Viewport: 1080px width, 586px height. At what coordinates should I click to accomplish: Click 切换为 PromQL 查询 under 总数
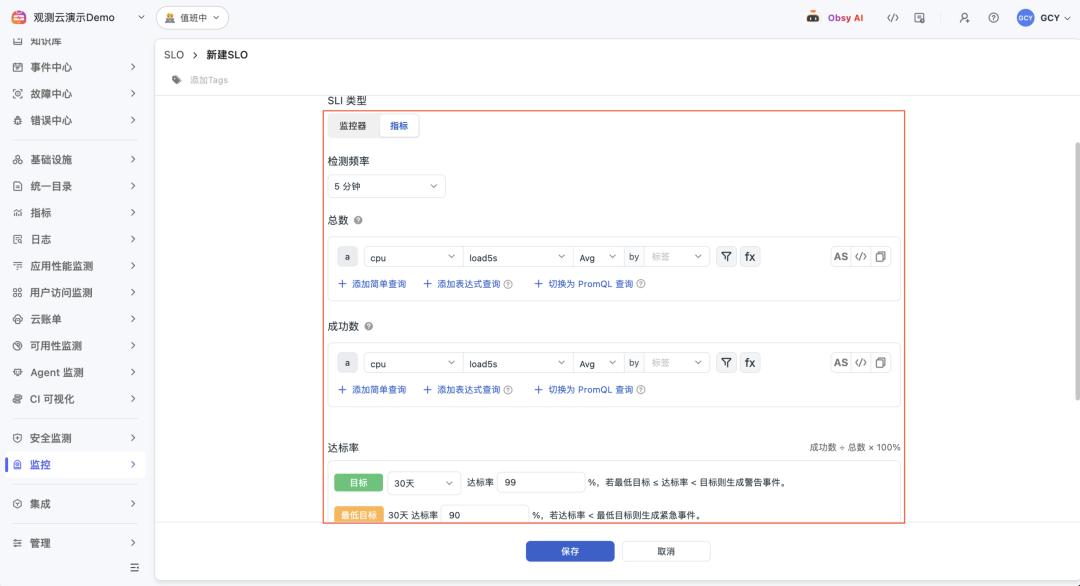[583, 284]
